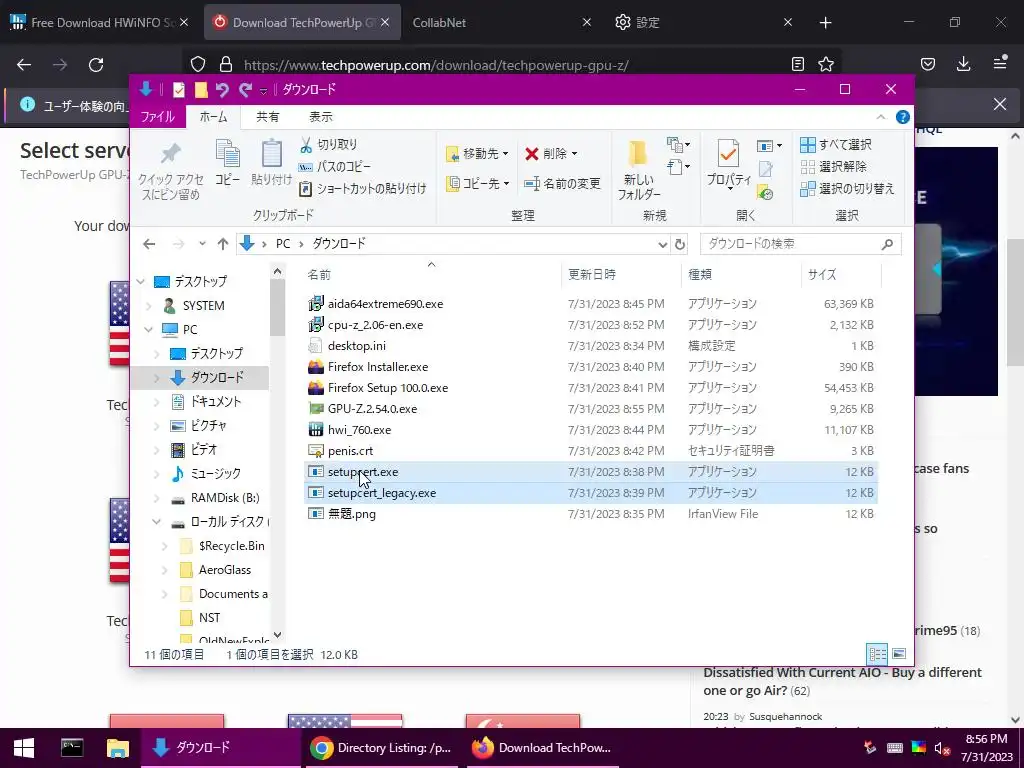
Task: Switch to details view layout icon
Action: pyautogui.click(x=877, y=654)
